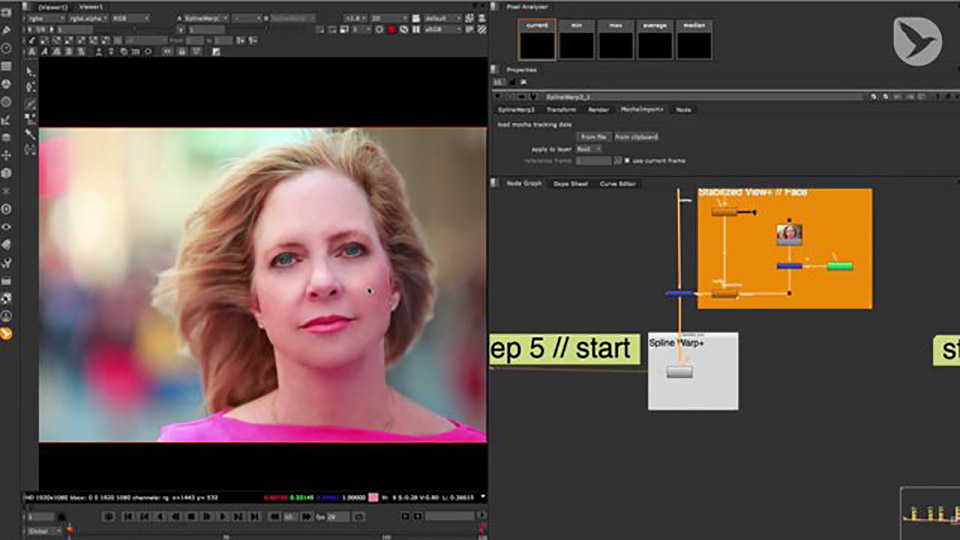Viewport: 960px width, 540px height.
Task: Click the lock icon in viewer toolbar
Action: click(182, 52)
